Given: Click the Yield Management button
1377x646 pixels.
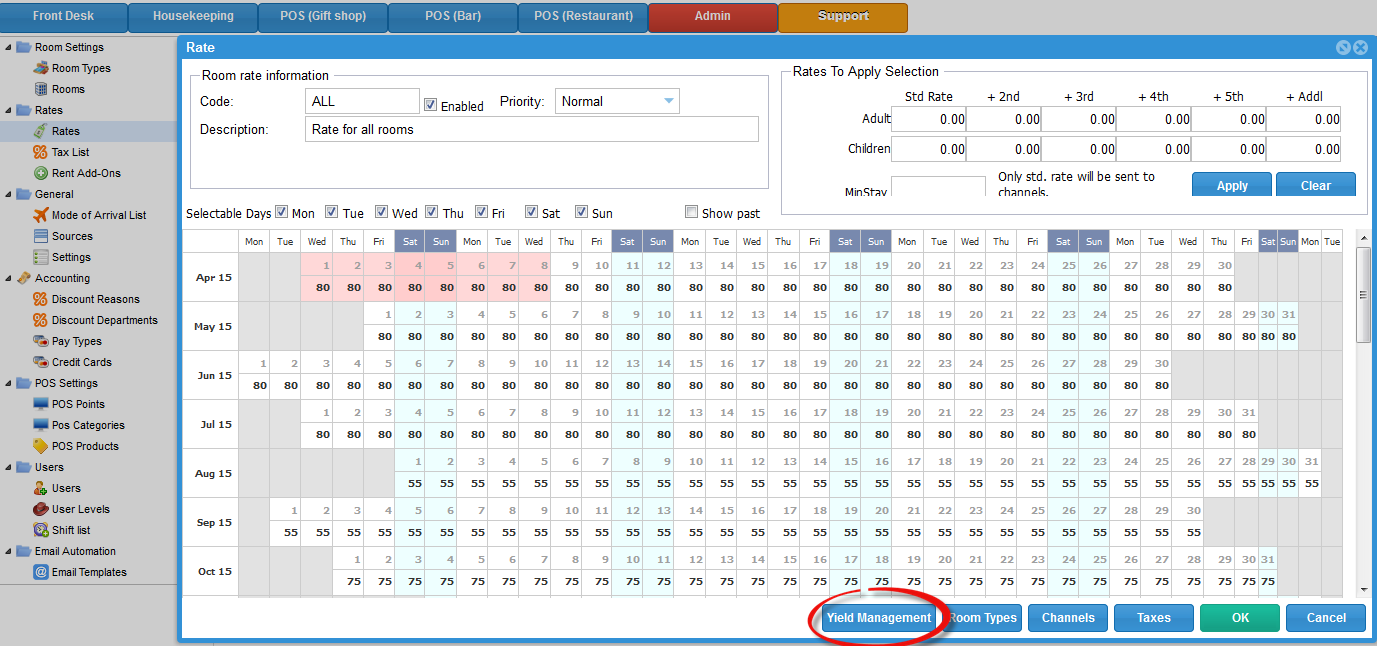Looking at the screenshot, I should [878, 618].
